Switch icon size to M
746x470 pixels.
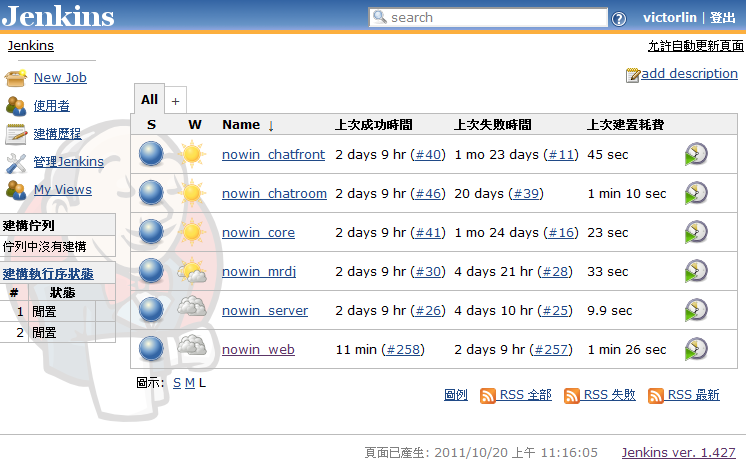pos(190,382)
